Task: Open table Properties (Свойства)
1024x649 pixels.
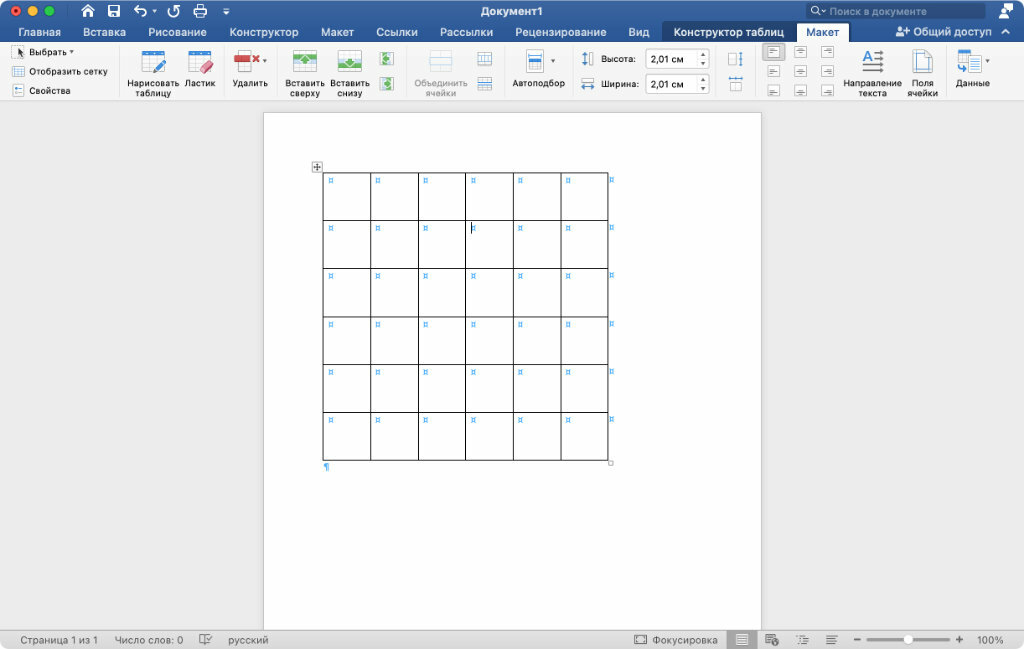Action: (42, 91)
